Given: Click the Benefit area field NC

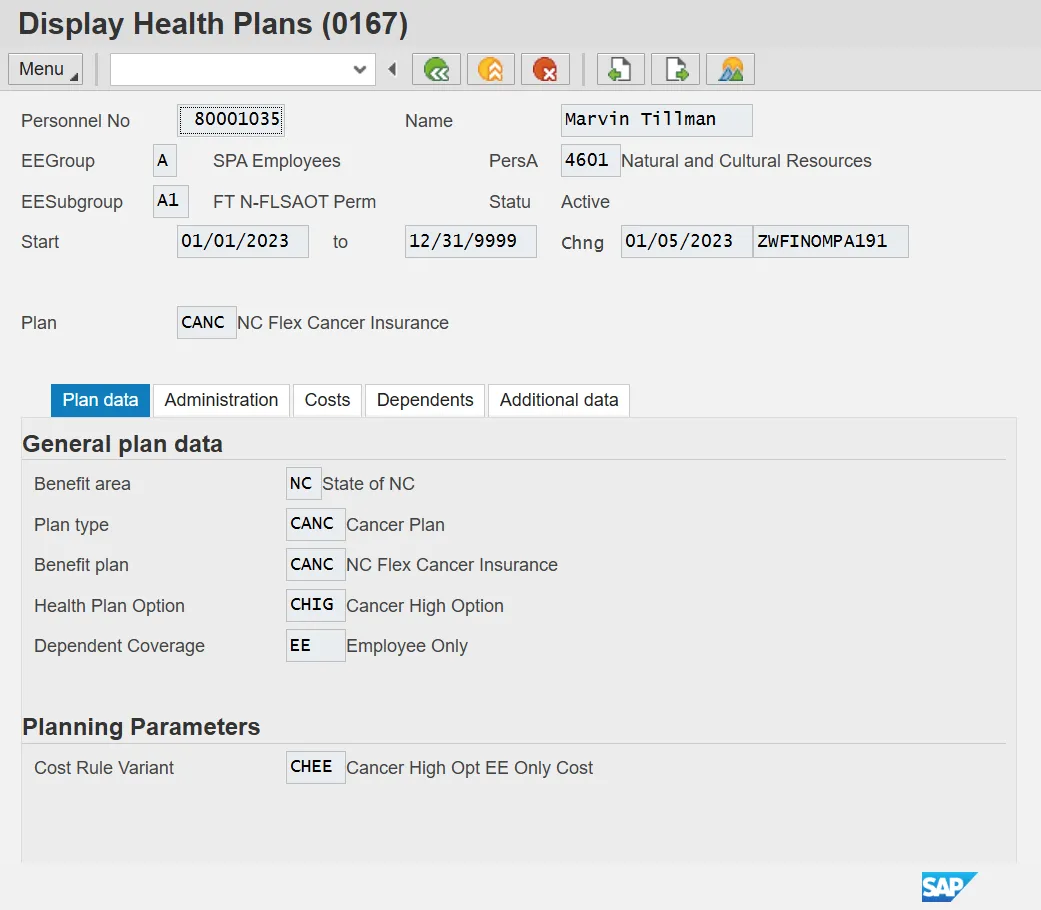Looking at the screenshot, I should point(303,484).
